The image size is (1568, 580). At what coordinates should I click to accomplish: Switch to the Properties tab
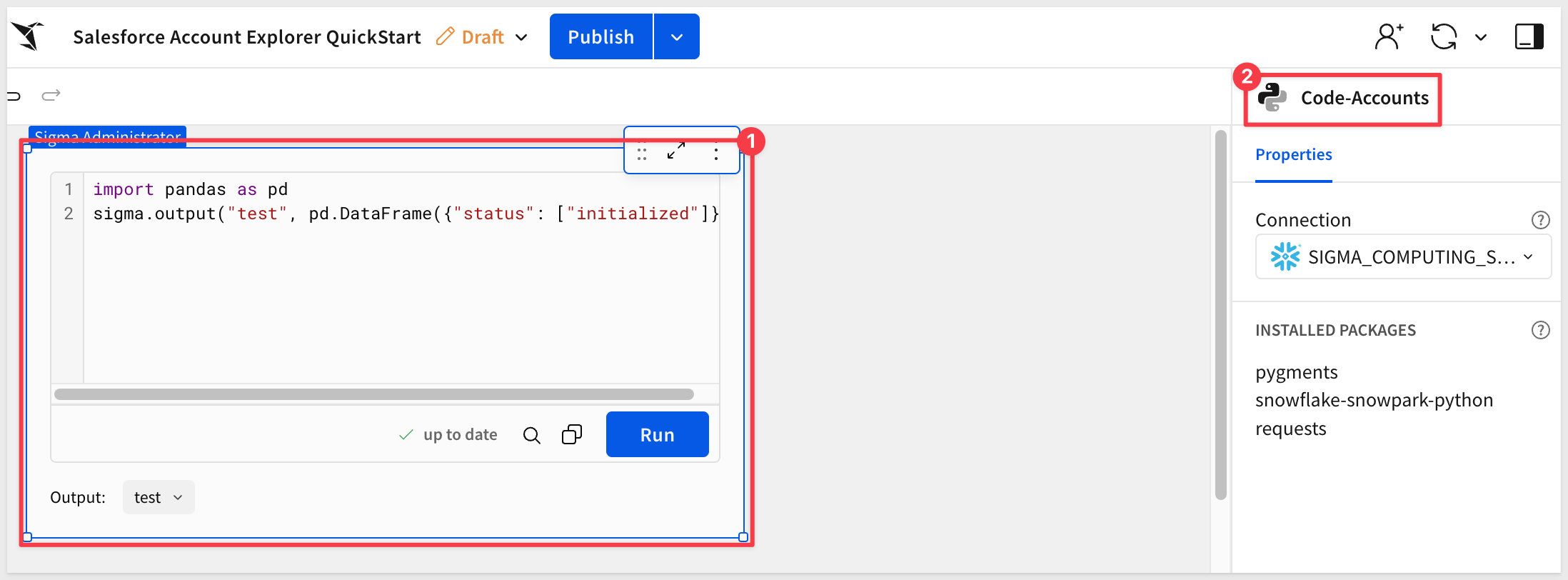(1293, 155)
